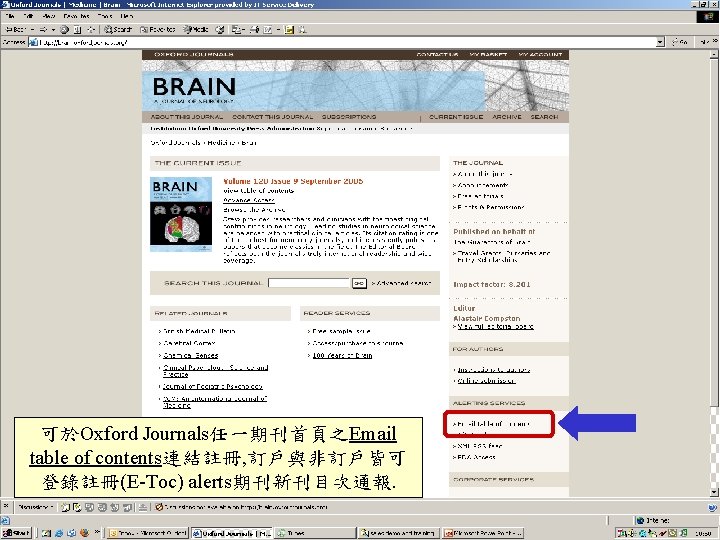Click the Go button next to journal search

tap(359, 283)
